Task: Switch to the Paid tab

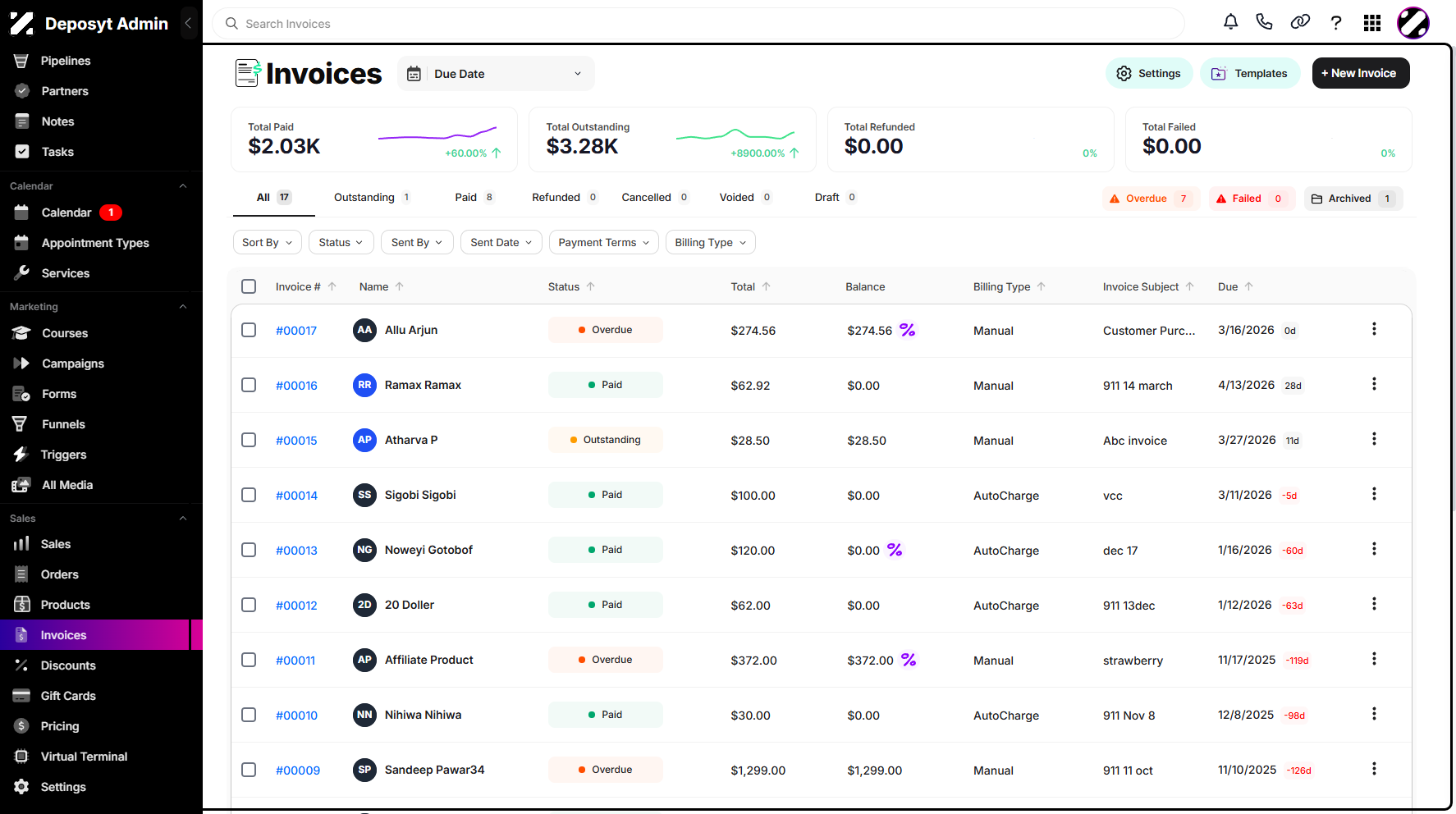Action: point(474,198)
